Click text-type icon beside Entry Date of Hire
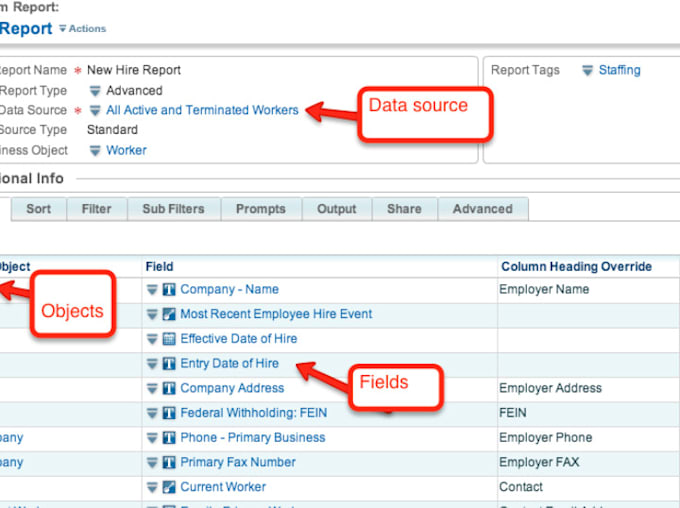 (169, 364)
